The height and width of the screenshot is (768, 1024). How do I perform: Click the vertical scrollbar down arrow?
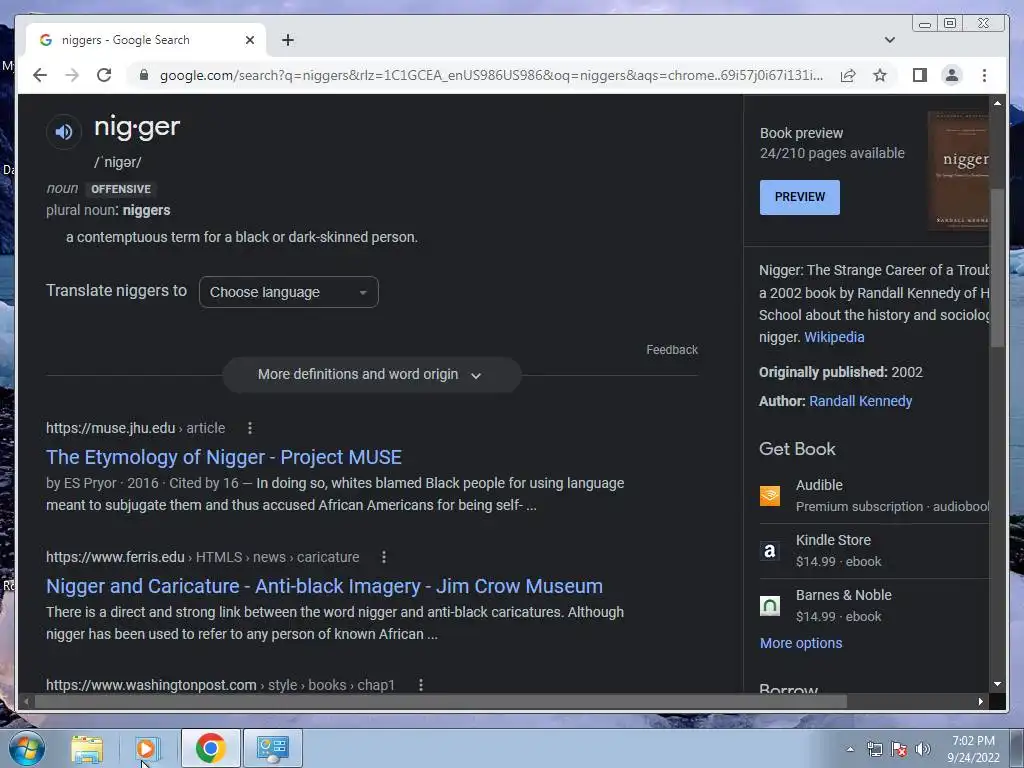[997, 684]
